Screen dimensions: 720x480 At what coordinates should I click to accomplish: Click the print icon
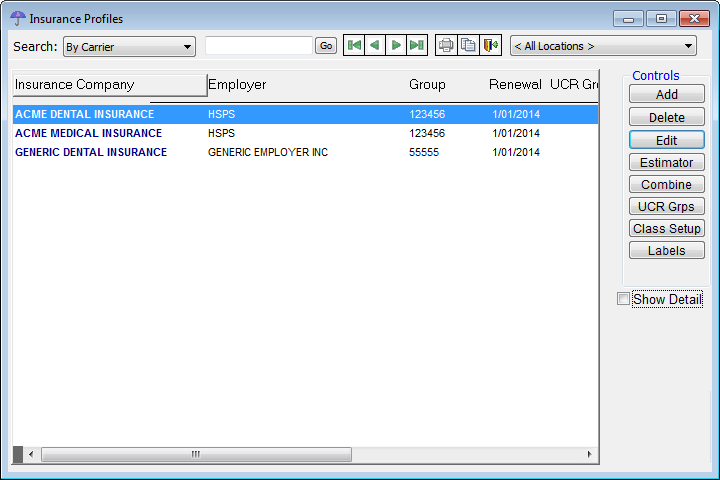[446, 46]
